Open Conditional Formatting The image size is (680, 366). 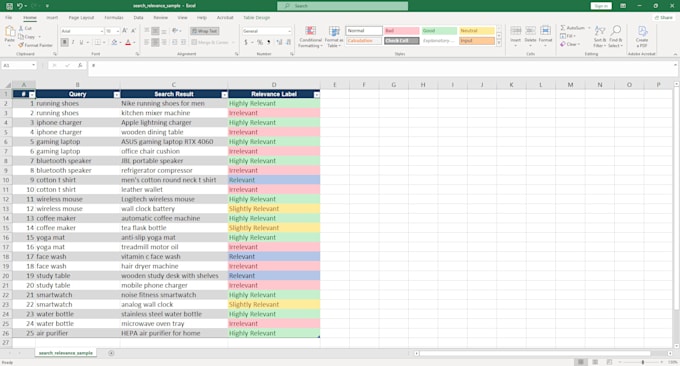coord(311,36)
